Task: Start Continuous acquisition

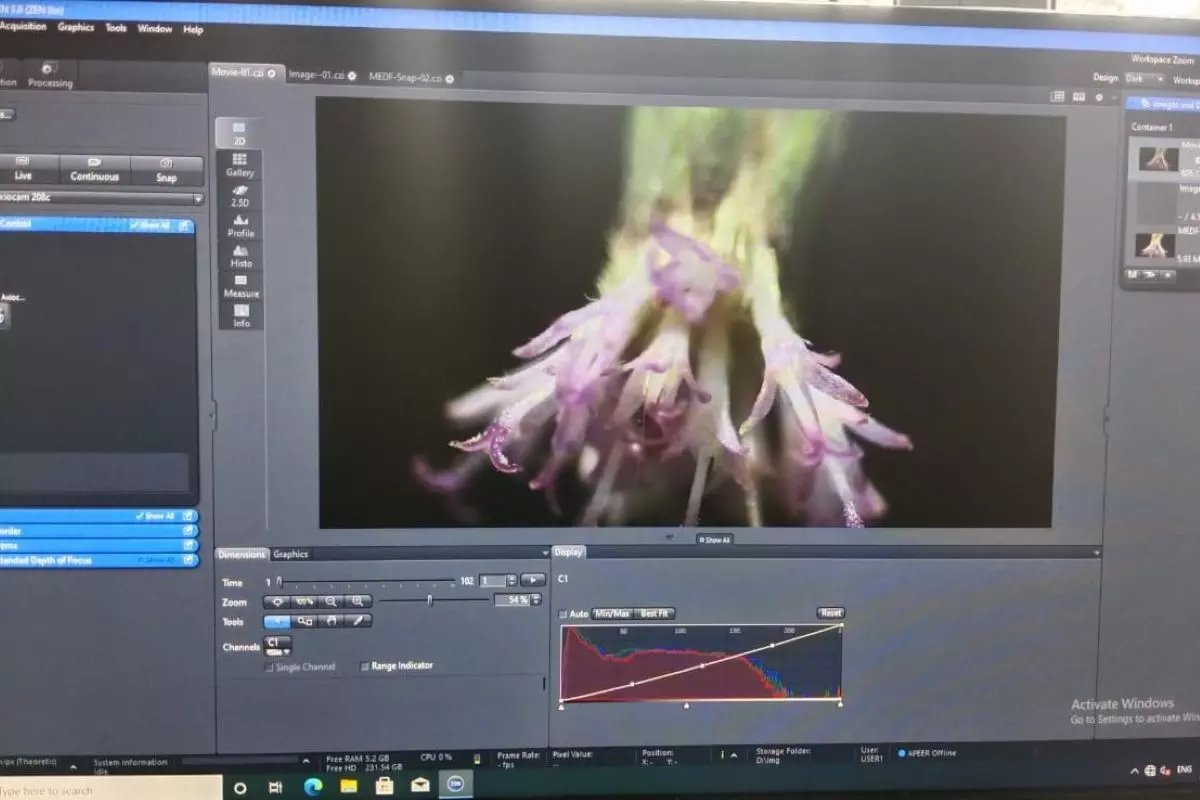Action: (x=94, y=169)
